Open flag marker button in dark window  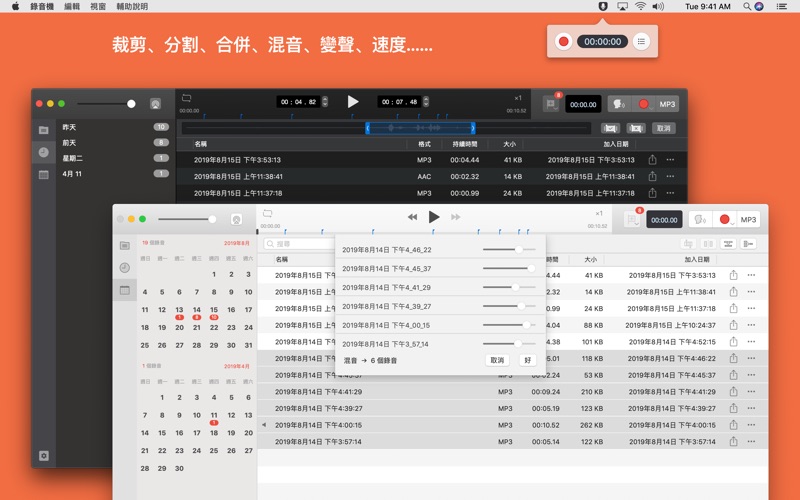click(x=551, y=104)
